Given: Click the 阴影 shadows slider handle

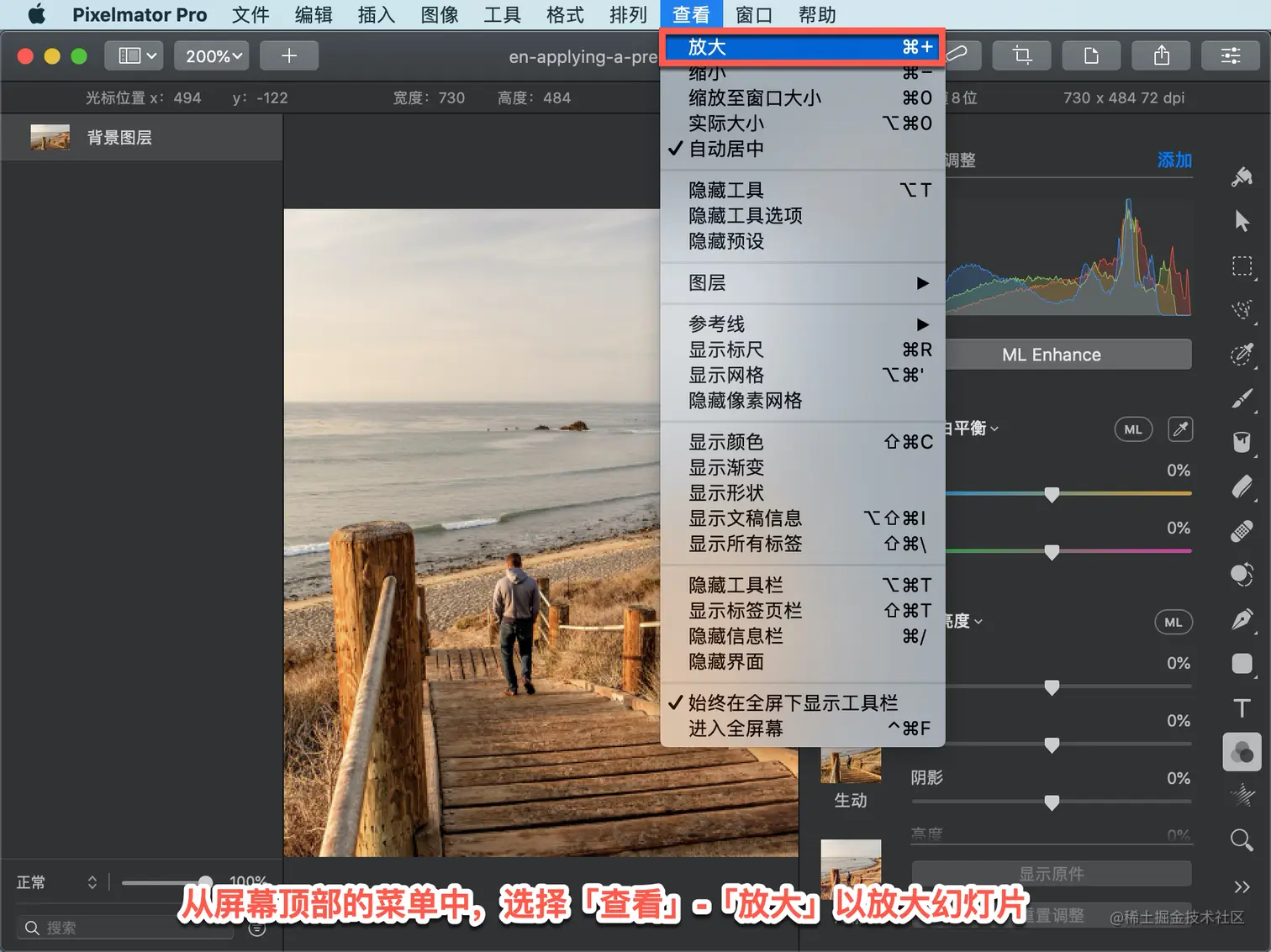Looking at the screenshot, I should coord(1052,803).
